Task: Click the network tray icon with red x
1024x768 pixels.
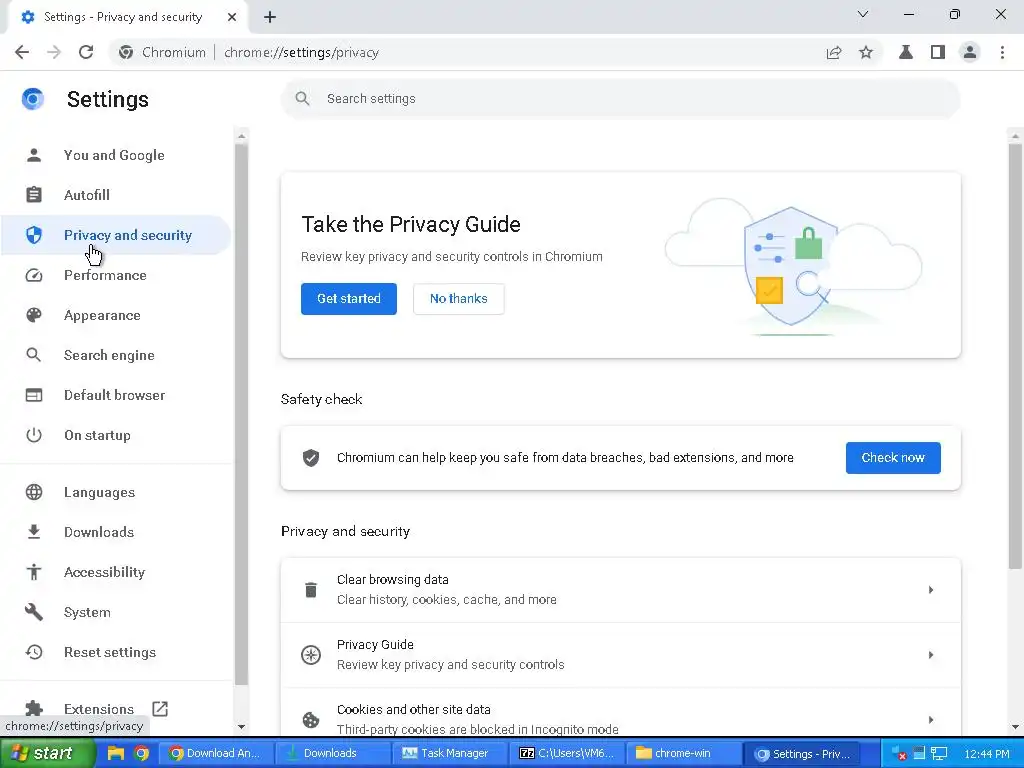Action: click(899, 754)
